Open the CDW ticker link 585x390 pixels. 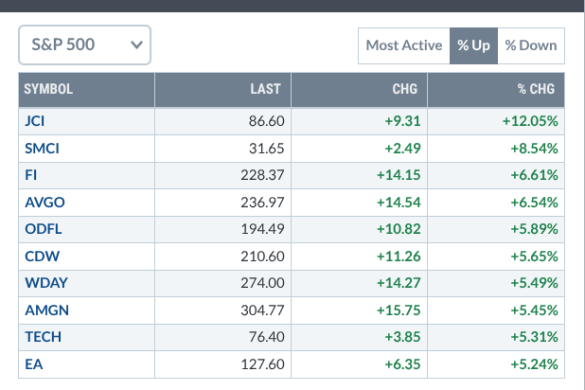click(x=42, y=256)
